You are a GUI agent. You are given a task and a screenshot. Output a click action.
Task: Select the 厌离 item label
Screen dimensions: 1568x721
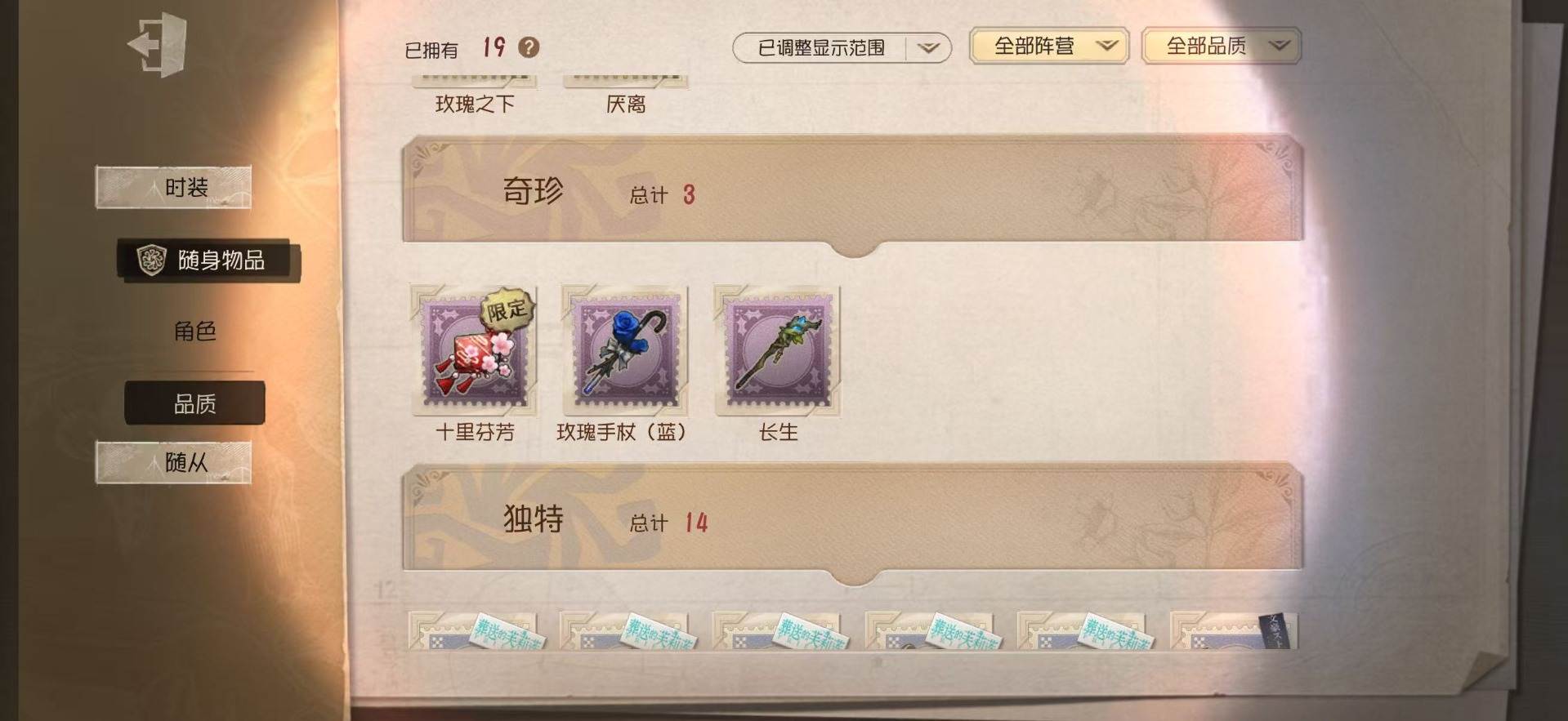625,104
